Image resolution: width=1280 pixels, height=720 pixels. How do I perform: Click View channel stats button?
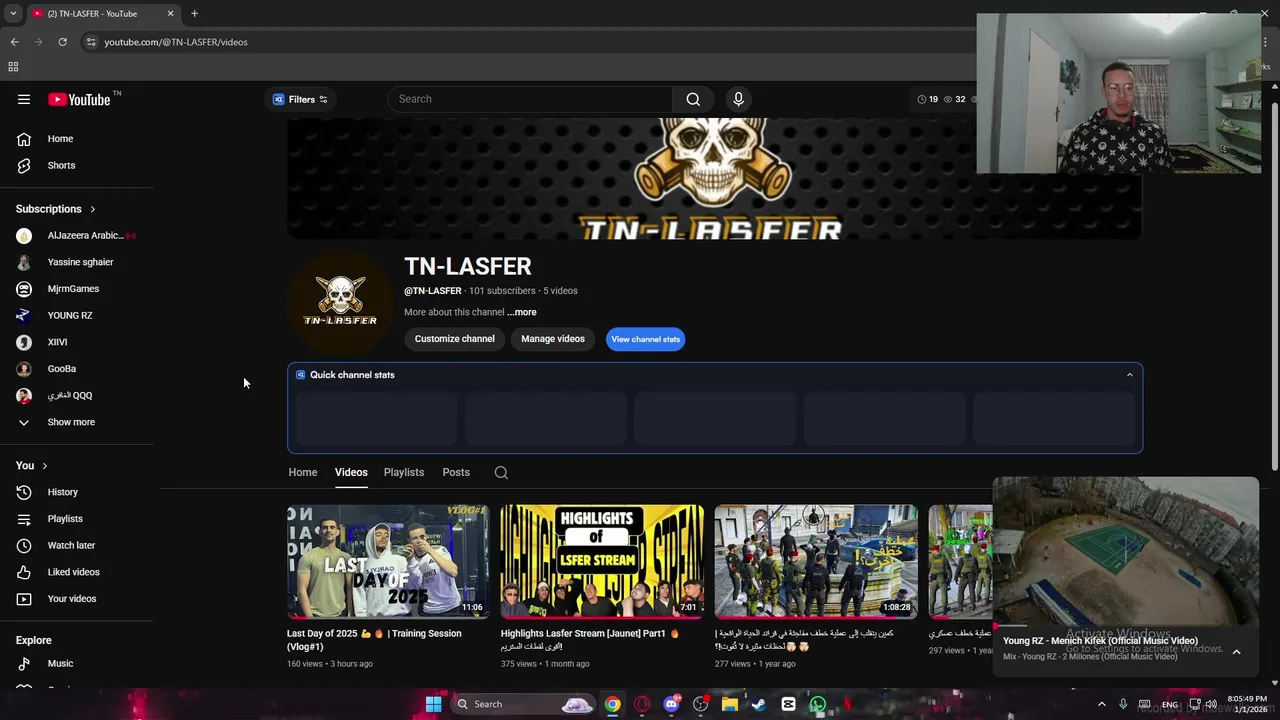[x=645, y=339]
